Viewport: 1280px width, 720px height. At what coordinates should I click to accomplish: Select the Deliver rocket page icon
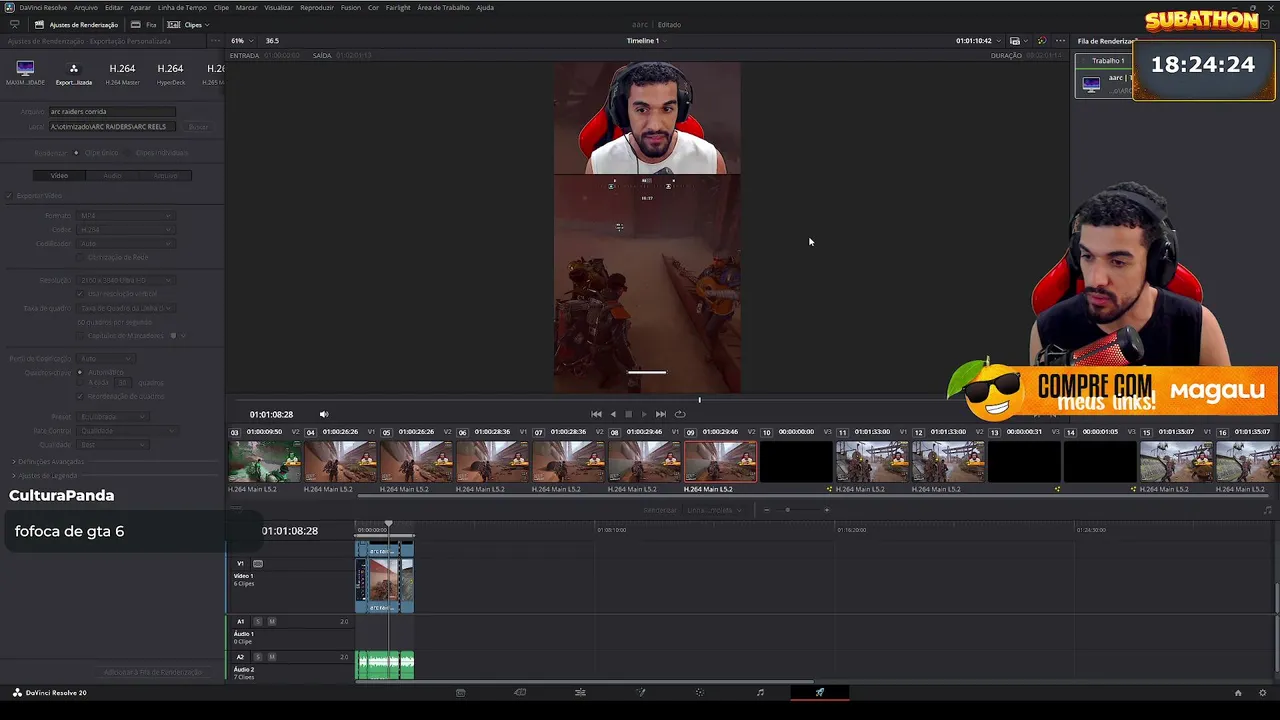point(820,692)
